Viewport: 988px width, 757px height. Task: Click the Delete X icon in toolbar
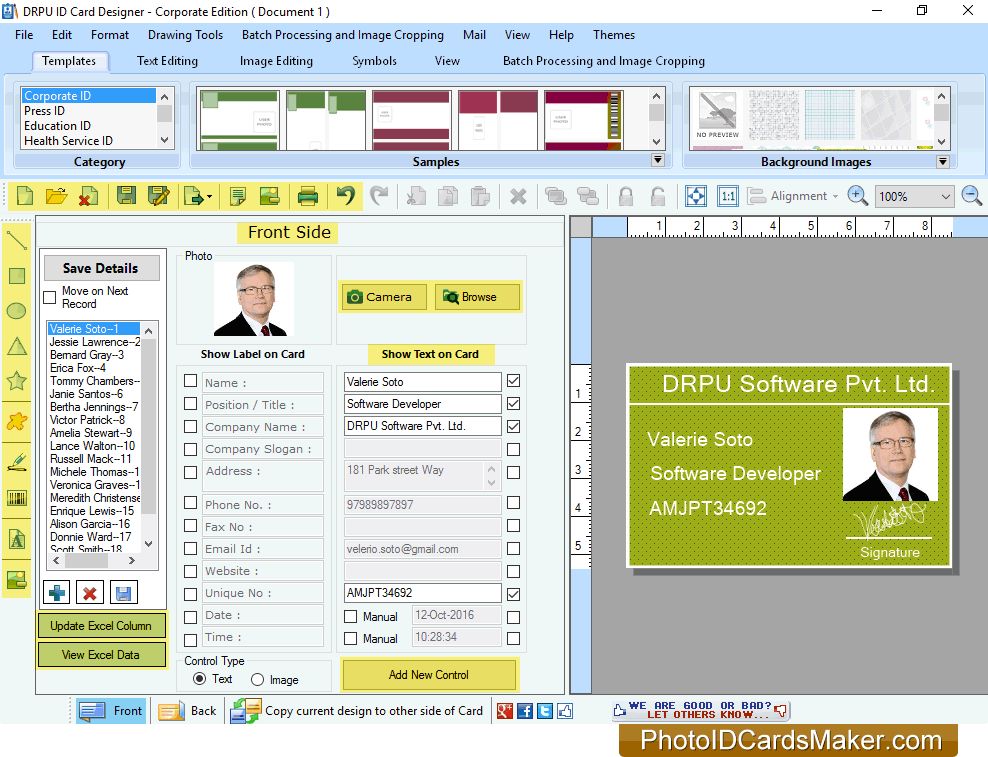pos(518,197)
